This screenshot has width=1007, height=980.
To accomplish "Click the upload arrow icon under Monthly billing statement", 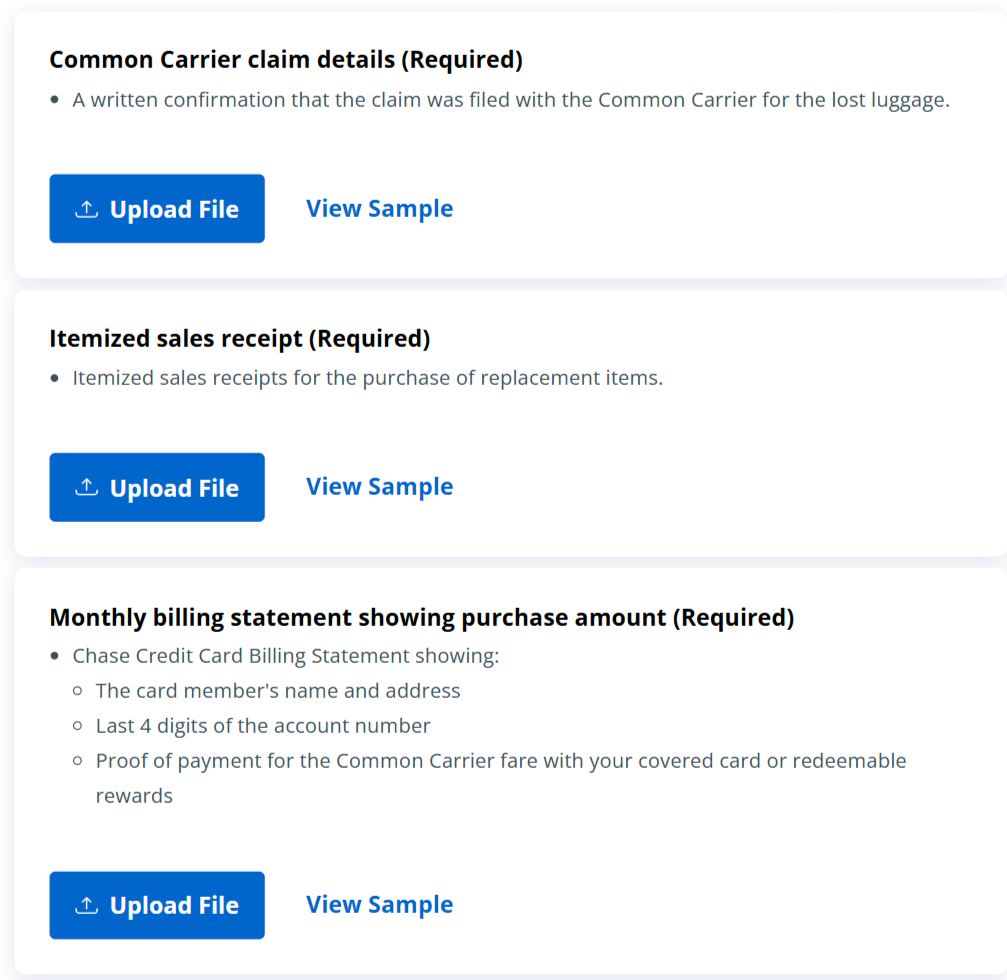I will pos(87,905).
